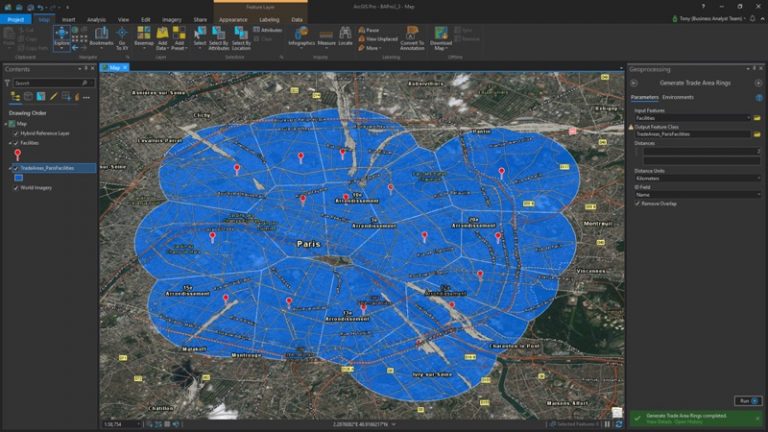Collapse the Map tree node
This screenshot has height=432, width=768.
click(6, 124)
